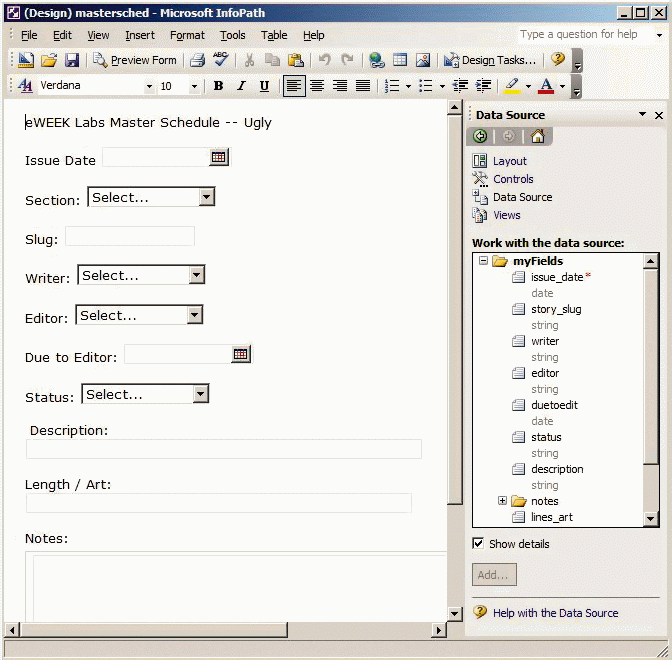Click the Decrease Indent icon
Screen dimensions: 672x660
(x=461, y=86)
